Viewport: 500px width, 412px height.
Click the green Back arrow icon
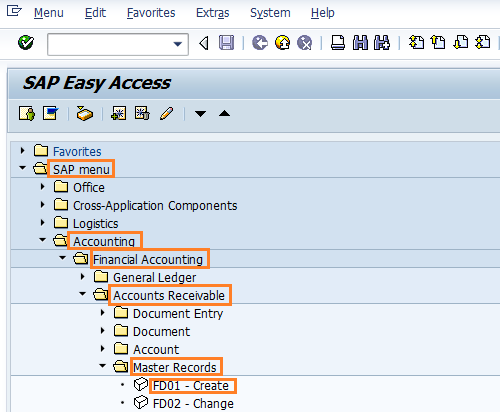click(260, 43)
